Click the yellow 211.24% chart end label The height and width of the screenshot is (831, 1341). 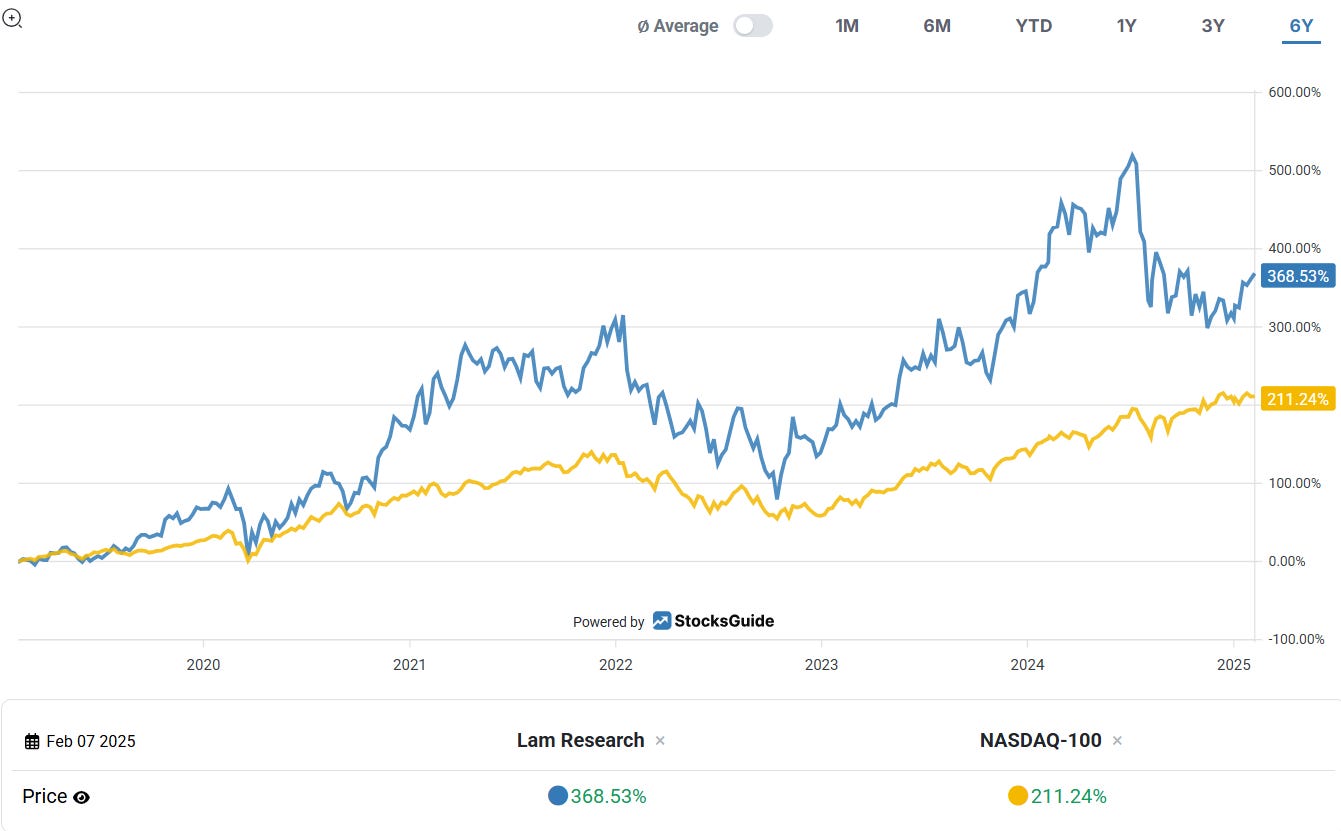[1298, 399]
